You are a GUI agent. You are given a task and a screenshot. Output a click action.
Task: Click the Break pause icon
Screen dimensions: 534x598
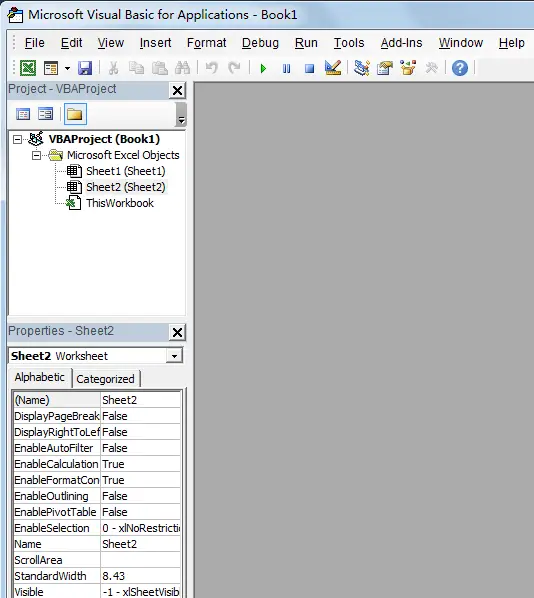(x=286, y=69)
